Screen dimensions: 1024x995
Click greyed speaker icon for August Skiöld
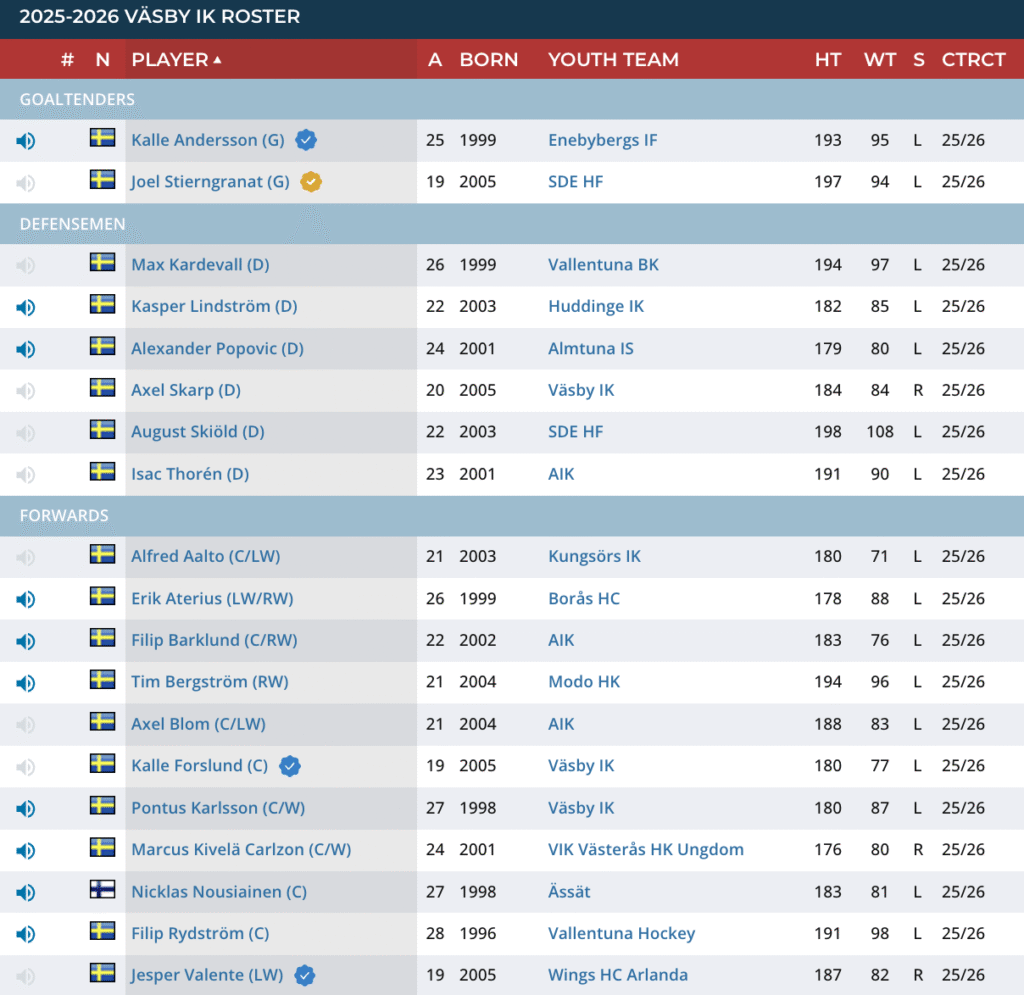pyautogui.click(x=25, y=433)
